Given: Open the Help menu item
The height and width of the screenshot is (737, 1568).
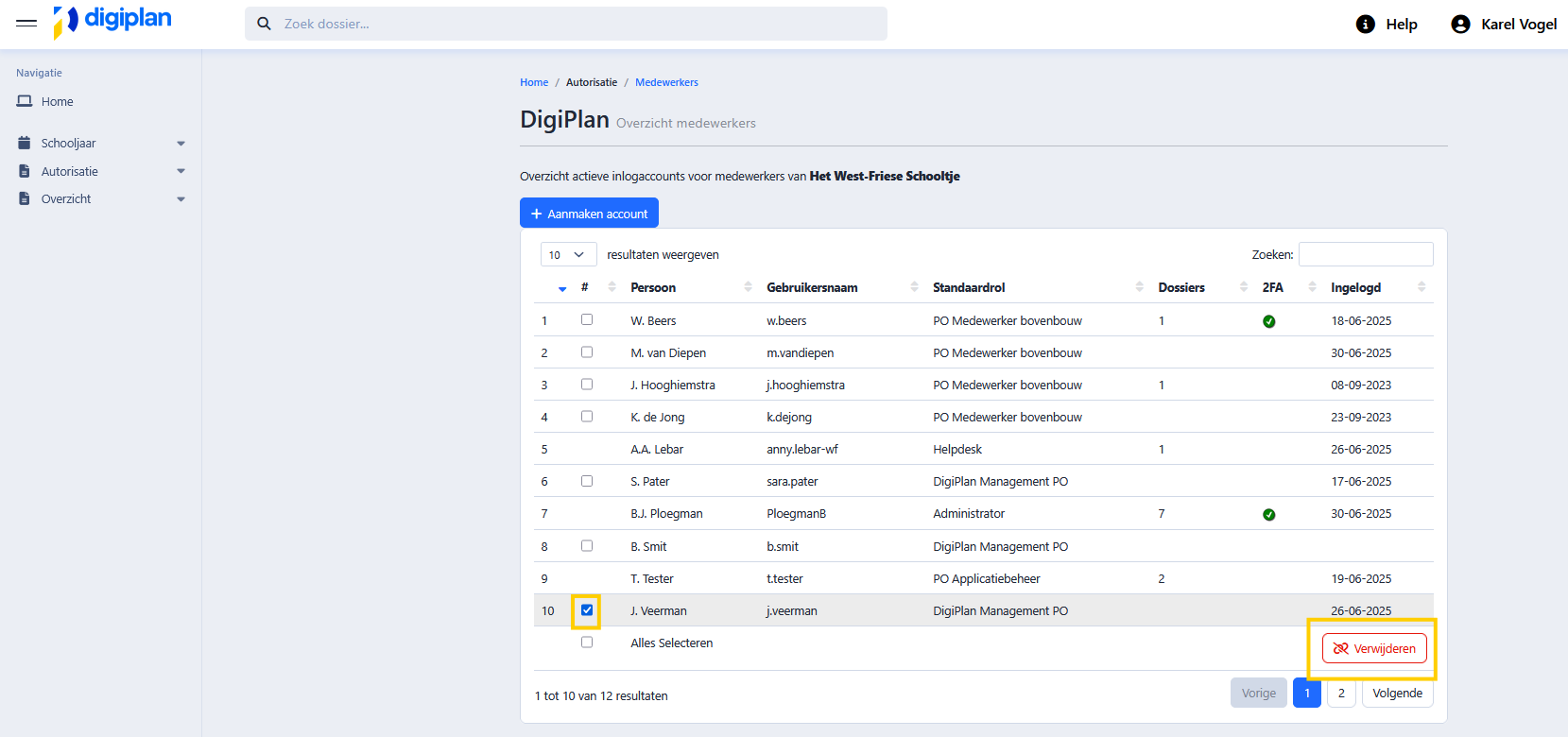Looking at the screenshot, I should [x=1387, y=24].
